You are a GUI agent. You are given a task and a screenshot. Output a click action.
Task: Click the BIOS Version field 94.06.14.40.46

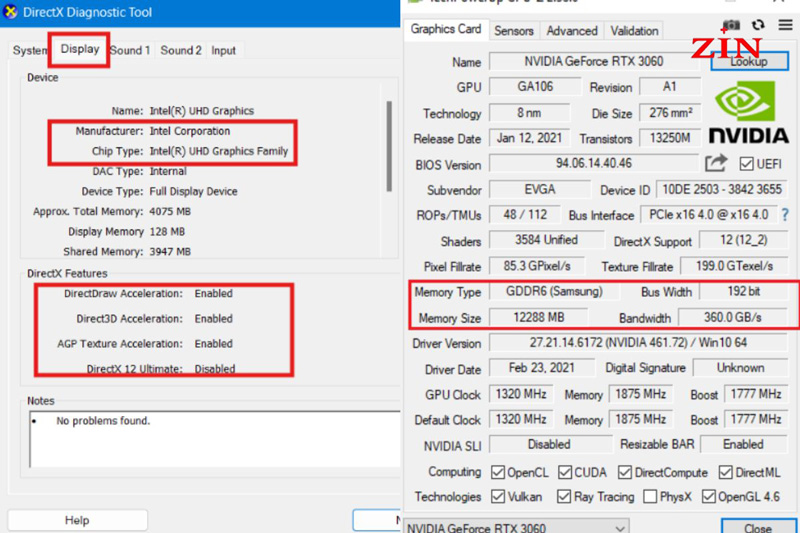[594, 163]
